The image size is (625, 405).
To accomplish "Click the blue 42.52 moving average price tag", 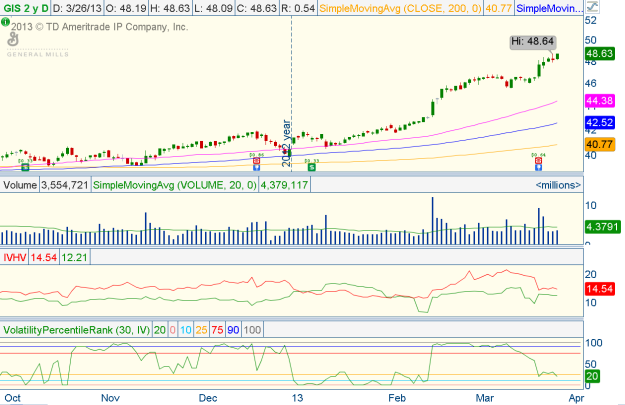I will click(x=600, y=123).
